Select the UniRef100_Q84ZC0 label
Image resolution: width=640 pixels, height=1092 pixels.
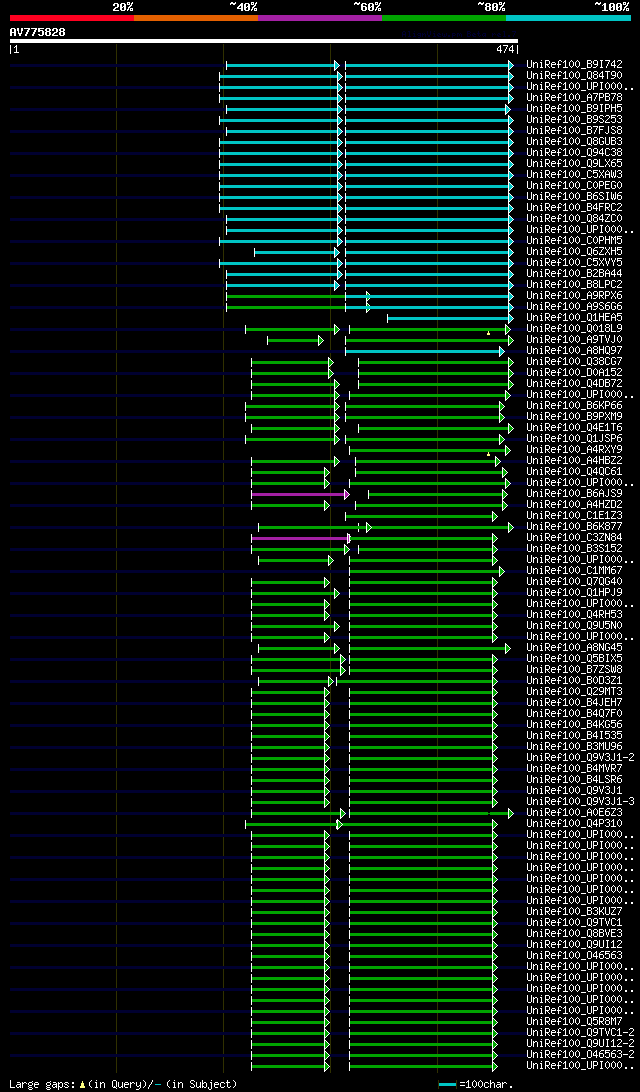[575, 219]
